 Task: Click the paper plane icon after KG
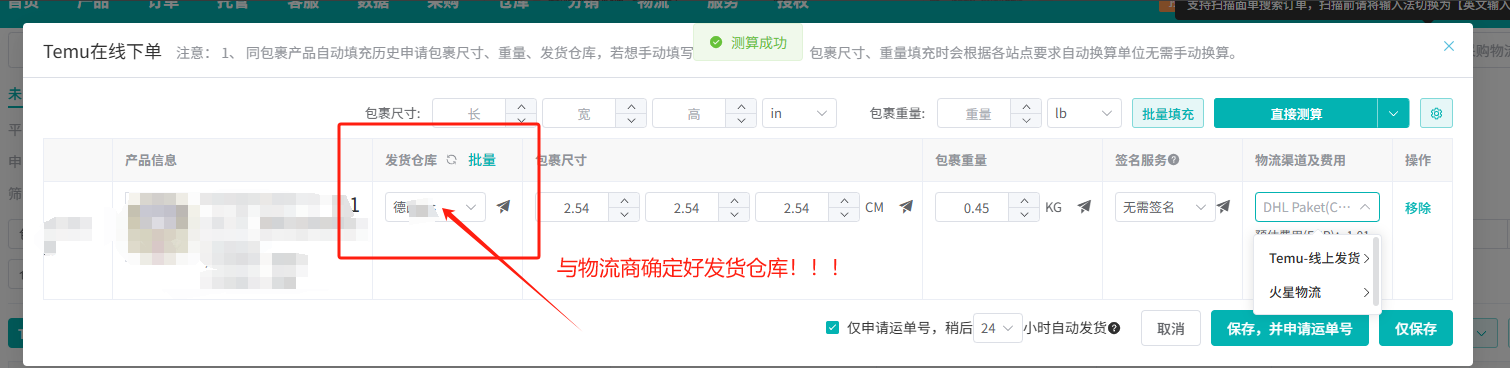[1083, 207]
